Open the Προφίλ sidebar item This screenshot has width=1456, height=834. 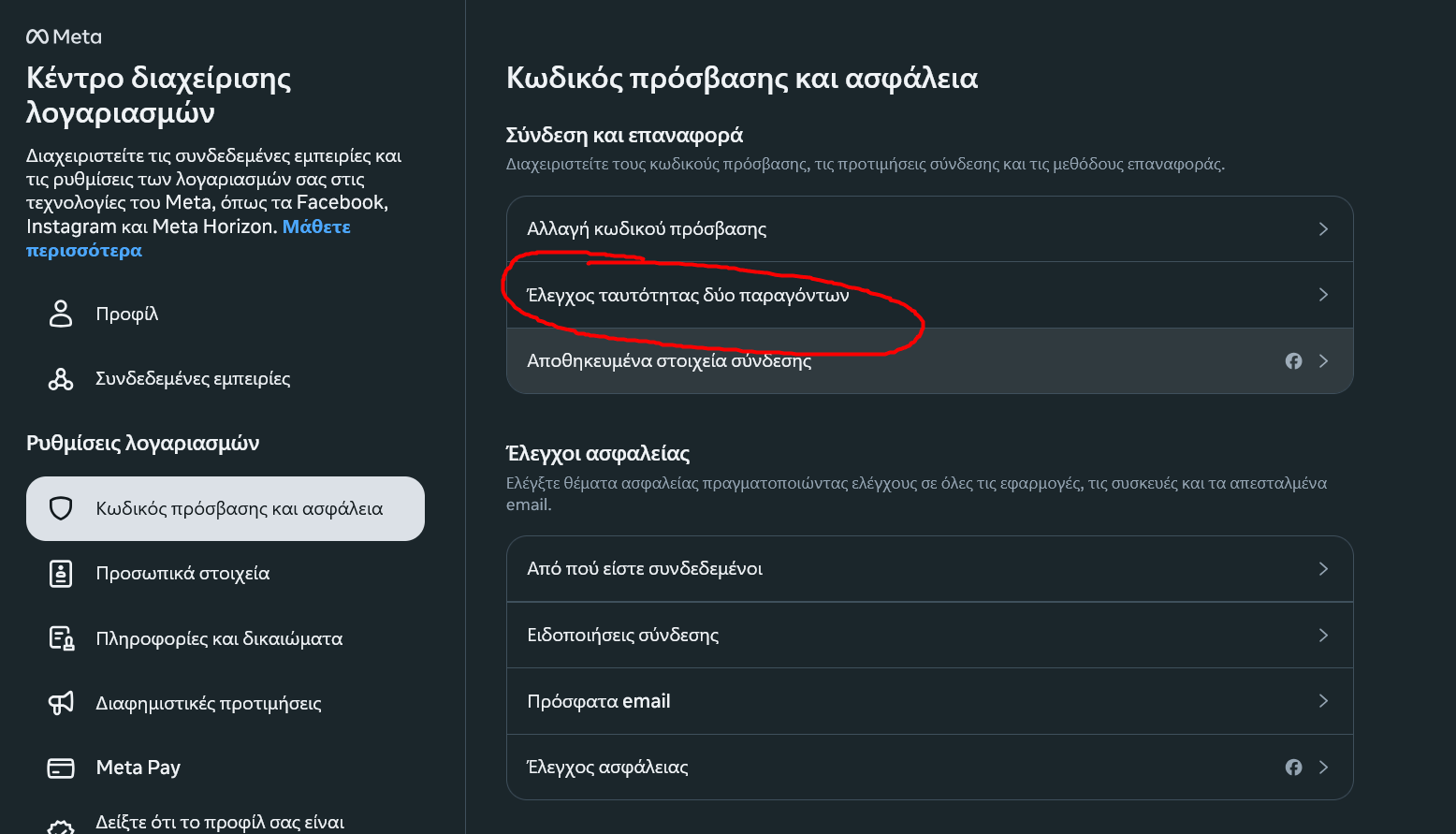(x=226, y=314)
